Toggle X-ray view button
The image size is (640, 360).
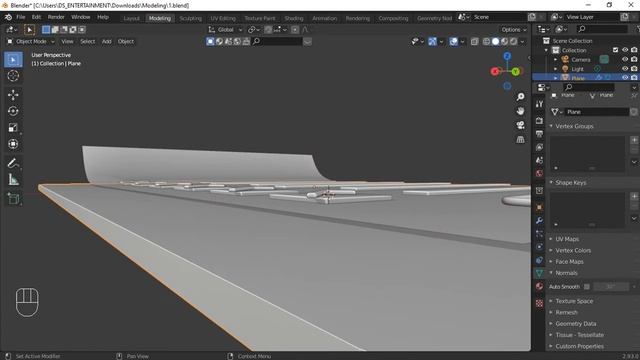(x=474, y=41)
